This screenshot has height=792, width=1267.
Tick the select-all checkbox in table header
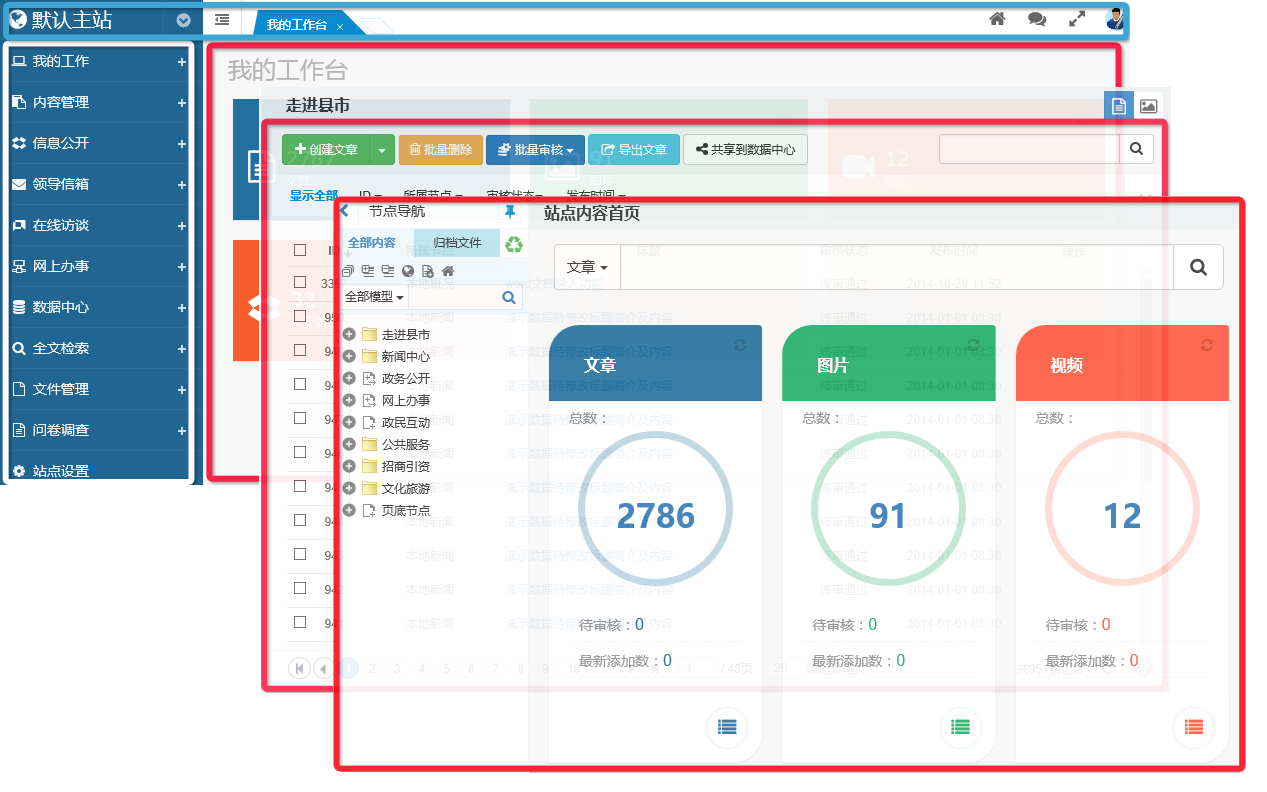[300, 250]
